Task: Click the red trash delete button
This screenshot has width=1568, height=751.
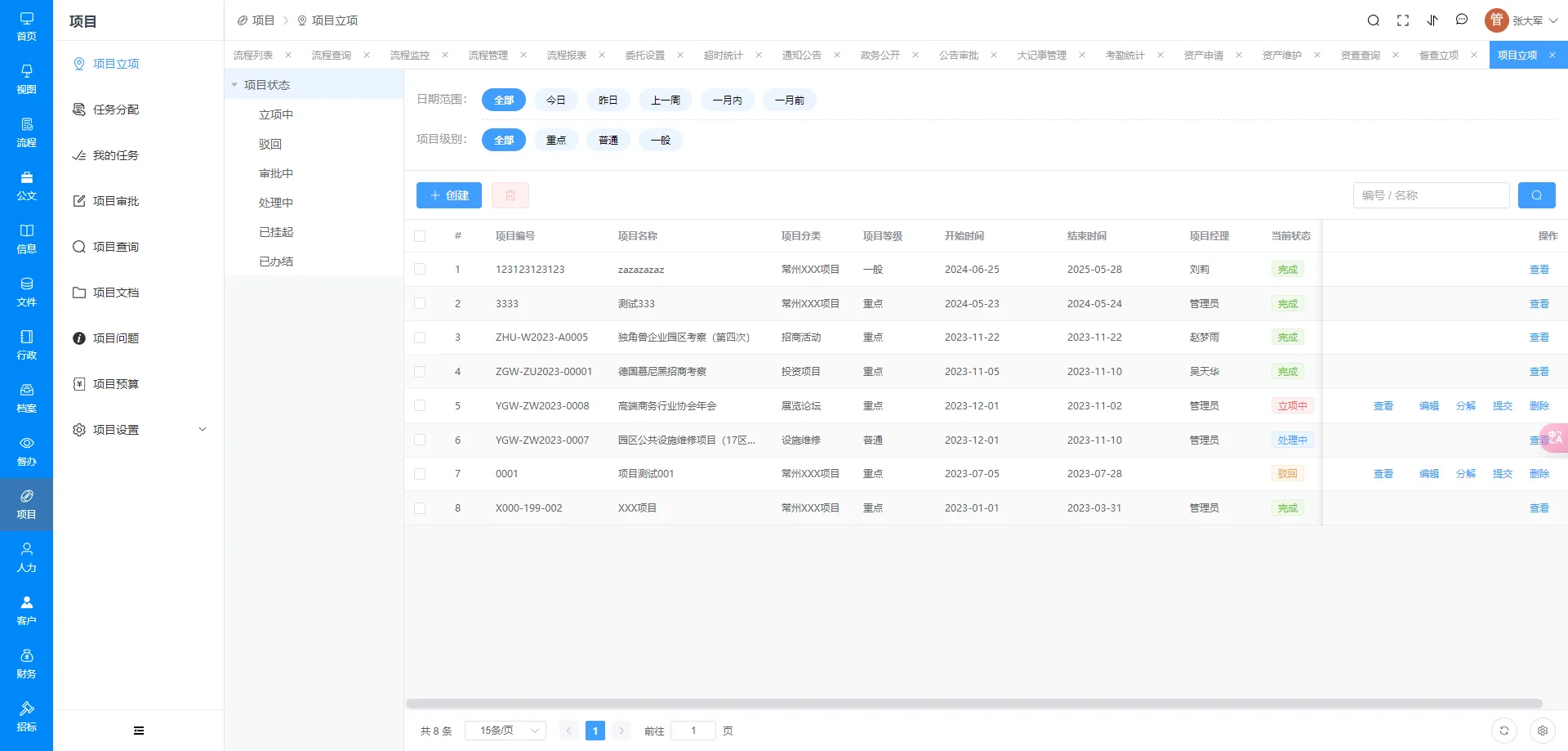Action: coord(510,195)
